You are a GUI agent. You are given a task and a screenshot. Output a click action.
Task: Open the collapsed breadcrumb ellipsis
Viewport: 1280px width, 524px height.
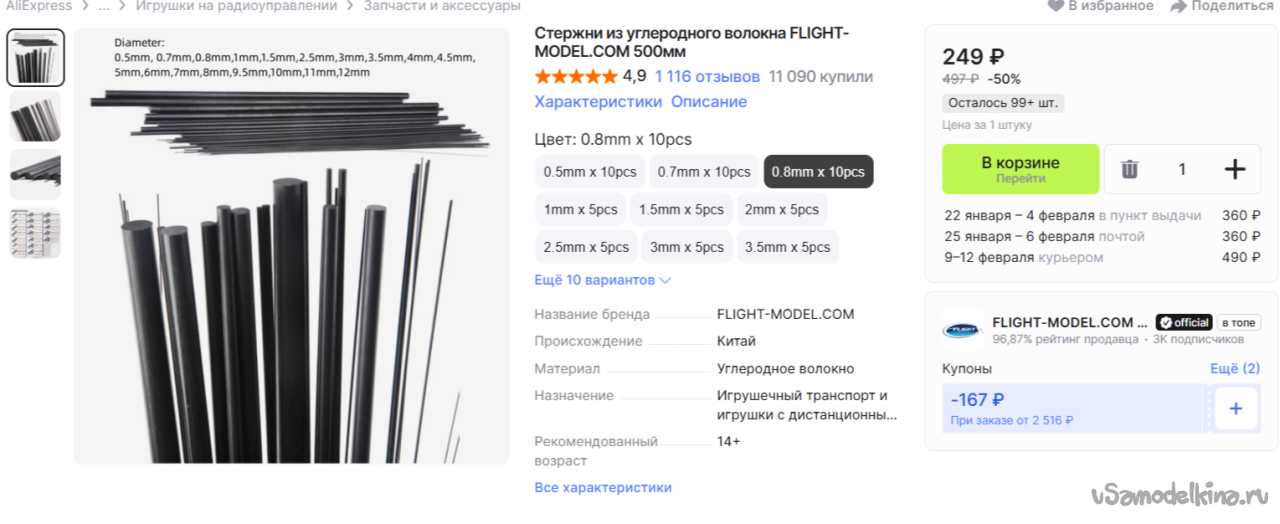[x=104, y=6]
